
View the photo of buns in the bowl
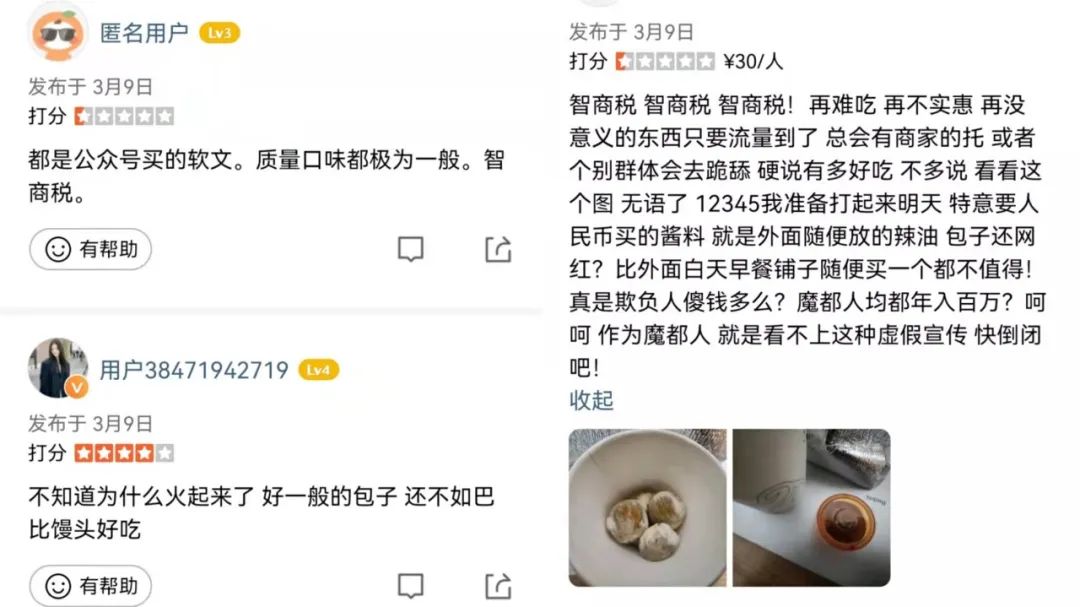tap(647, 508)
